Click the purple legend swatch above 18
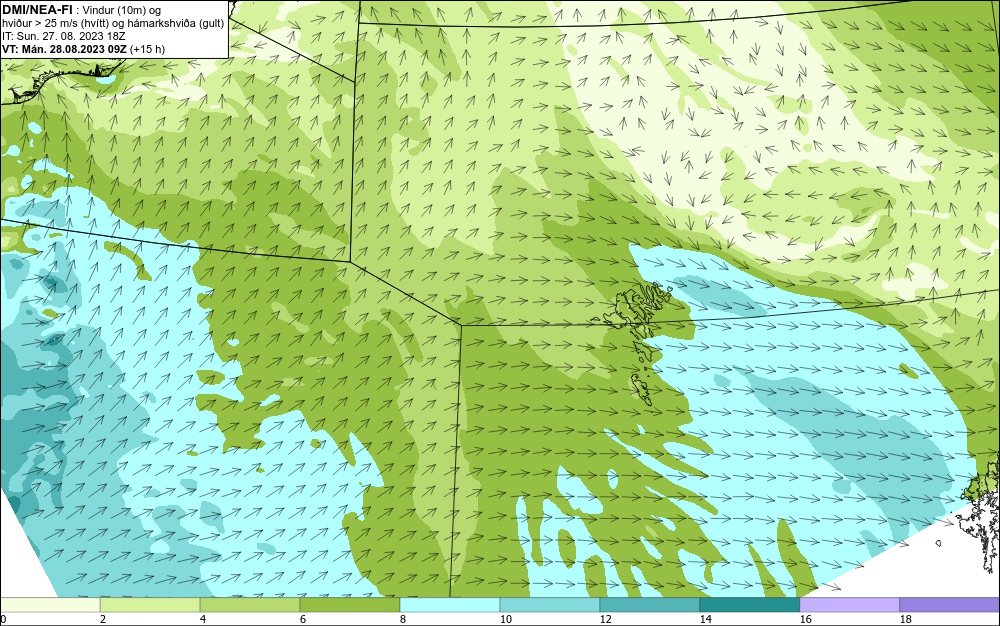Screen dimensions: 1000x626 click(x=950, y=605)
